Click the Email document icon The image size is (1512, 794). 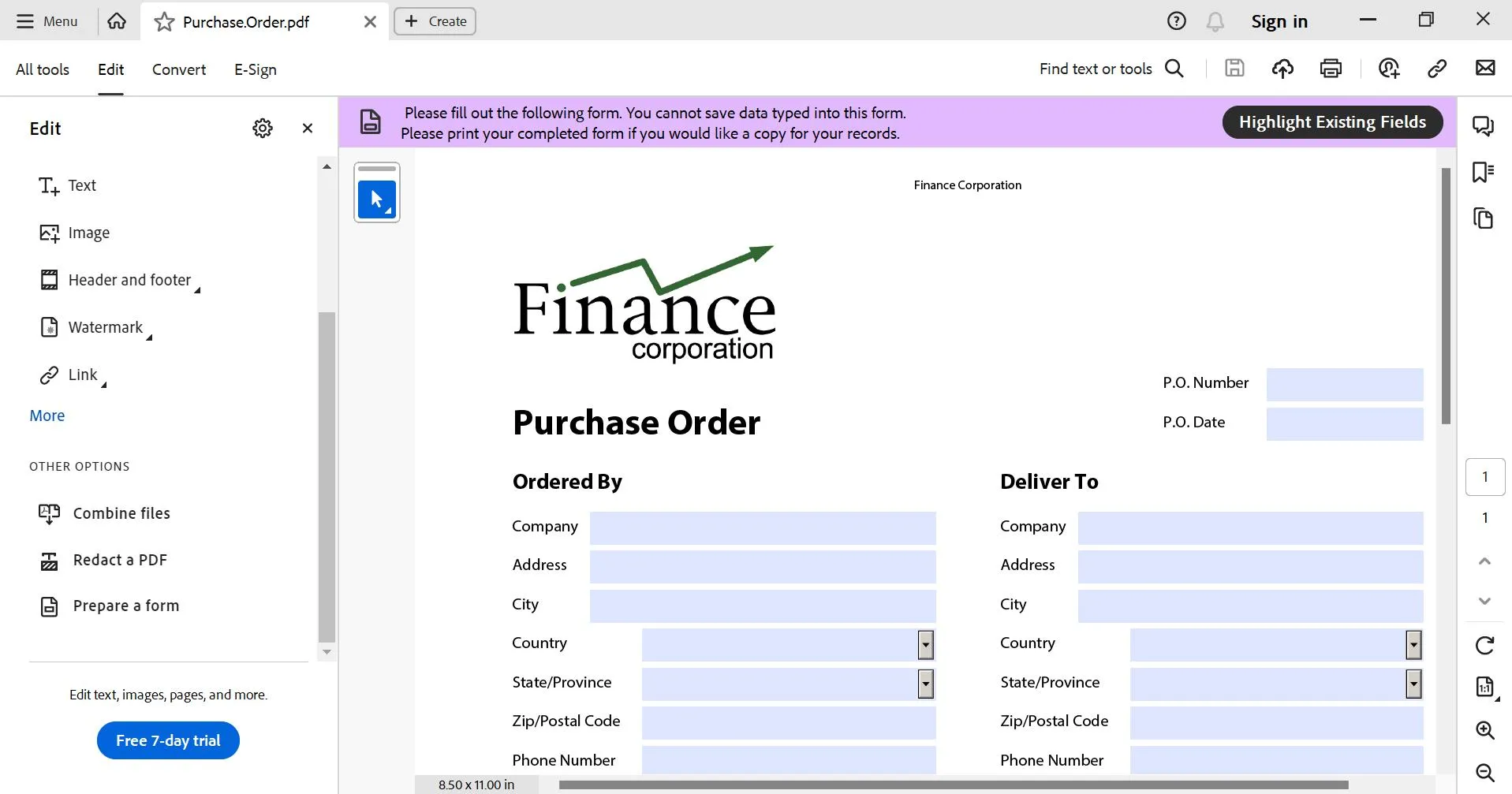coord(1486,69)
